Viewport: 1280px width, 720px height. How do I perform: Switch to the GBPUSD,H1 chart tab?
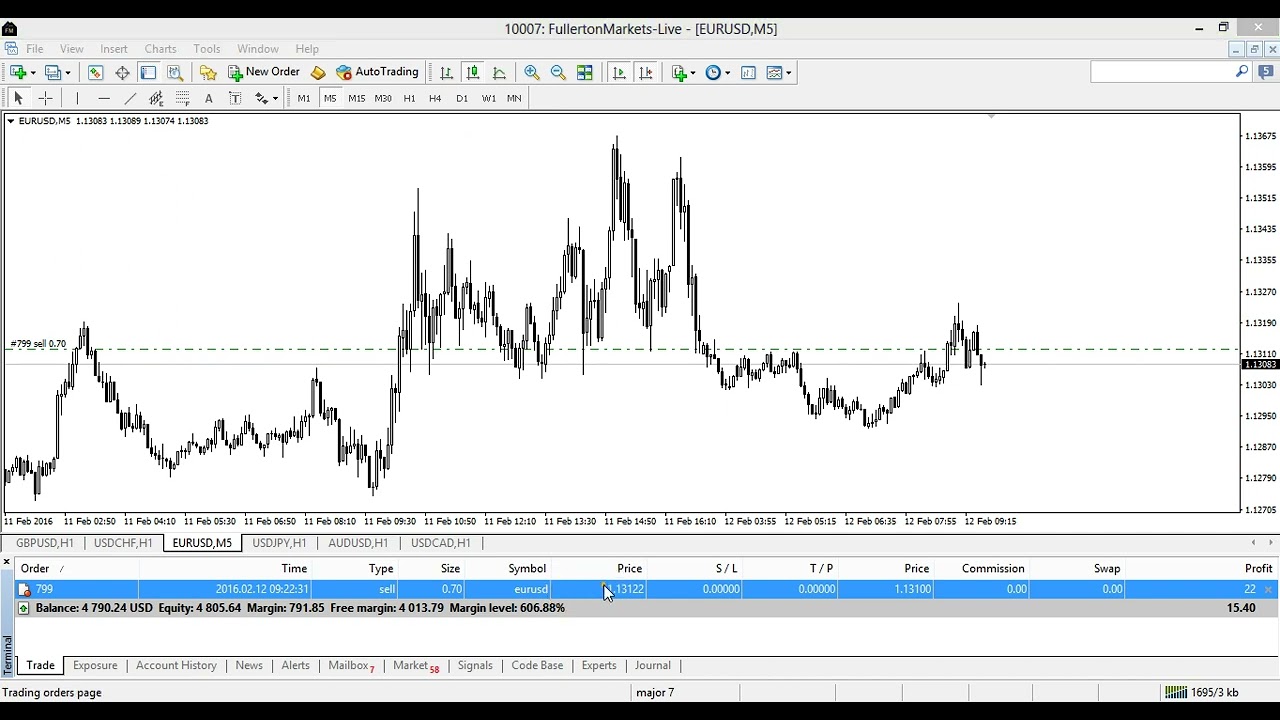click(45, 543)
